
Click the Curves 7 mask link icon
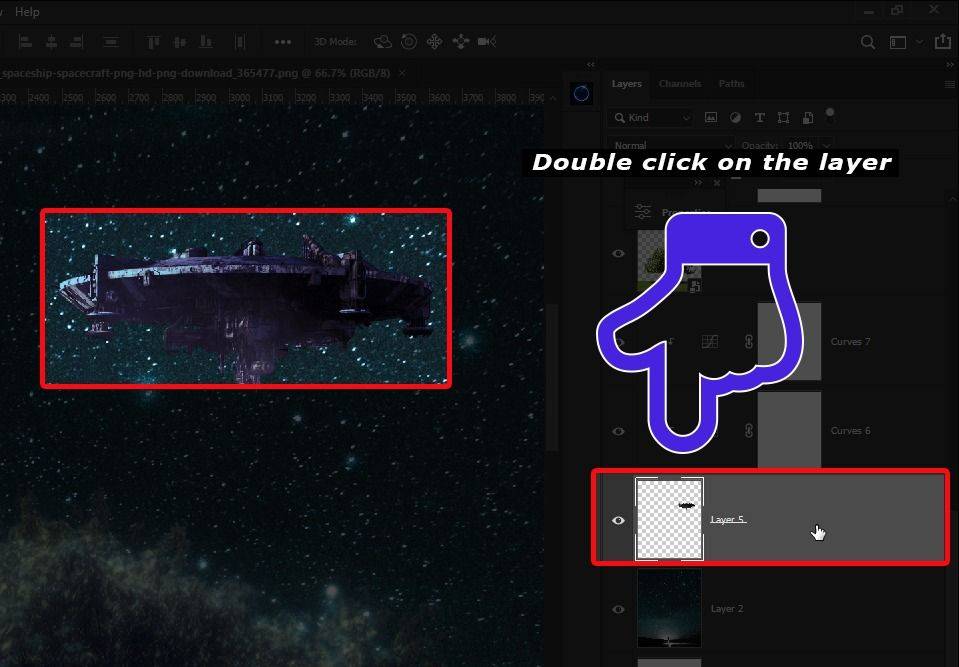tap(749, 342)
